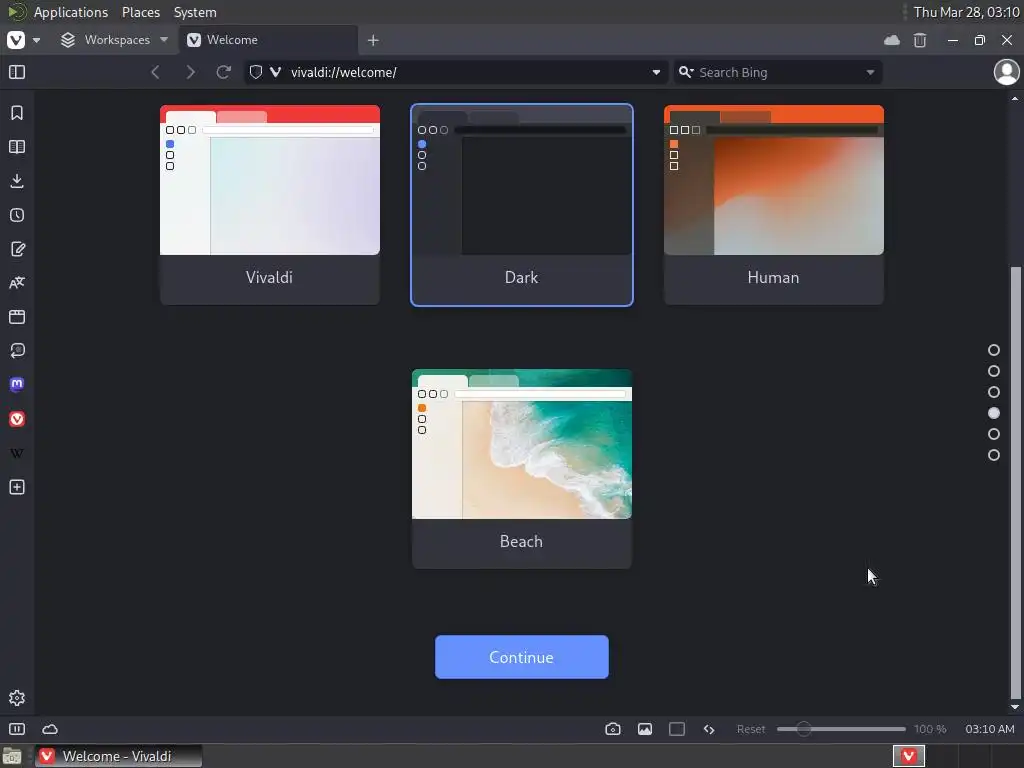Click the shield content blocker icon
Viewport: 1024px width, 768px height.
coord(256,72)
